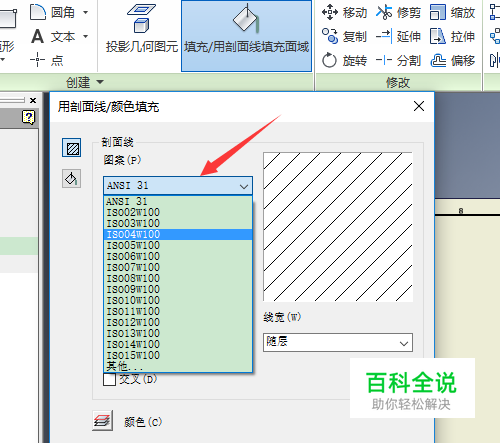Enable the 交叉(D) checkbox
Image resolution: width=500 pixels, height=443 pixels.
(109, 379)
